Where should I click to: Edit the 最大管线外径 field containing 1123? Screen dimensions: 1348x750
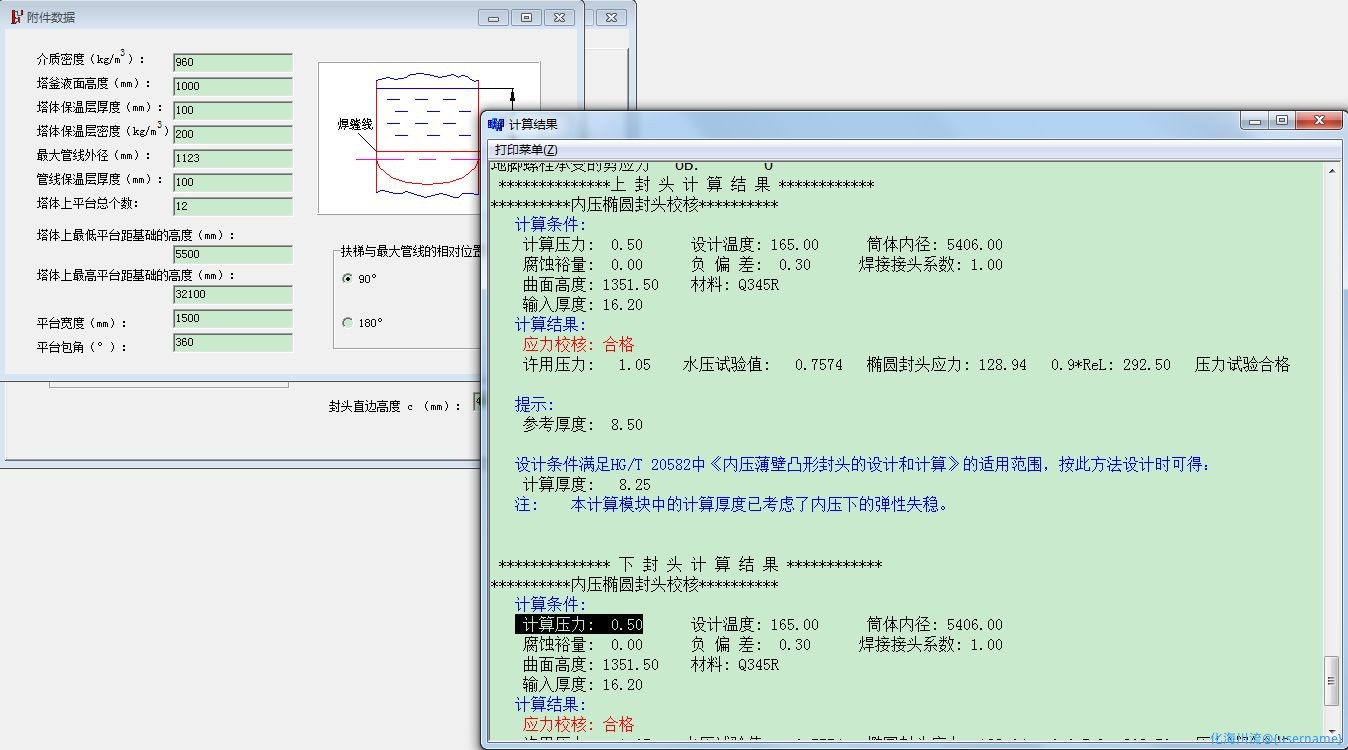tap(233, 158)
